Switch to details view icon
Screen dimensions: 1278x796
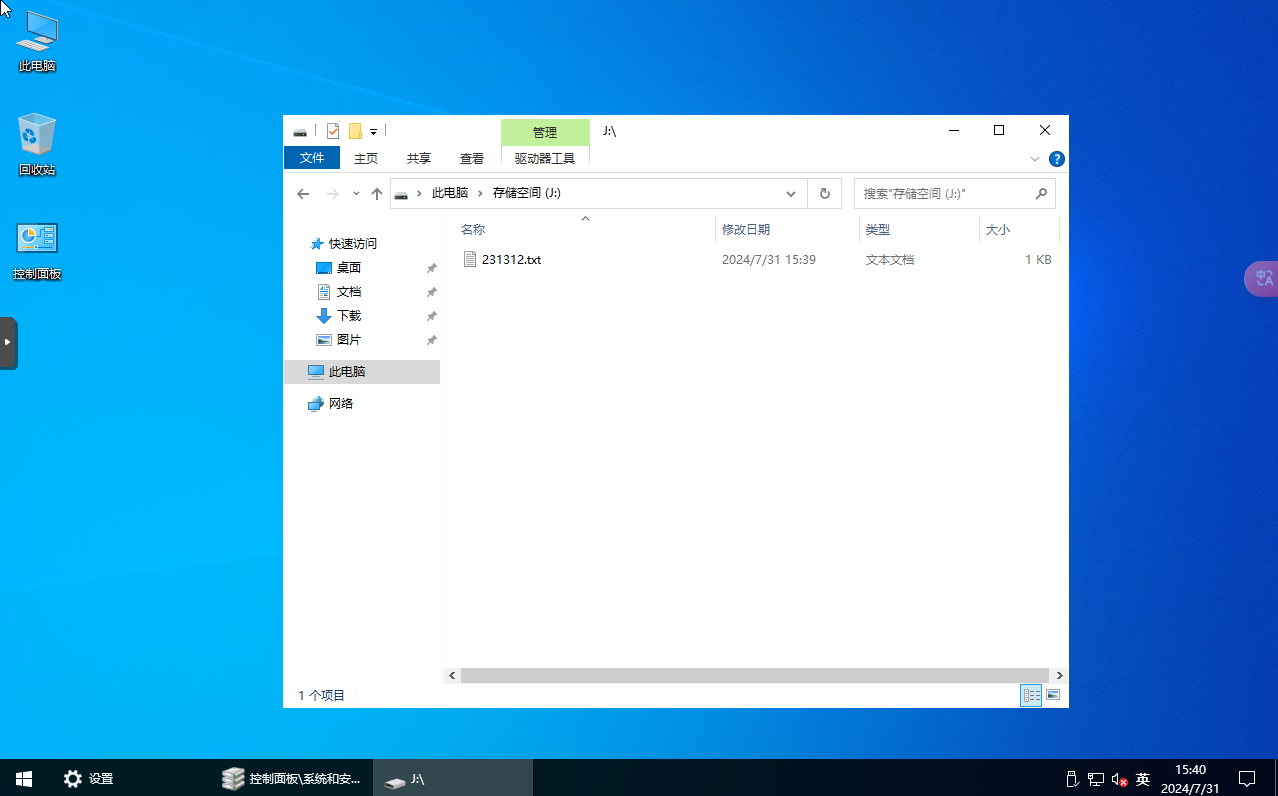1031,695
